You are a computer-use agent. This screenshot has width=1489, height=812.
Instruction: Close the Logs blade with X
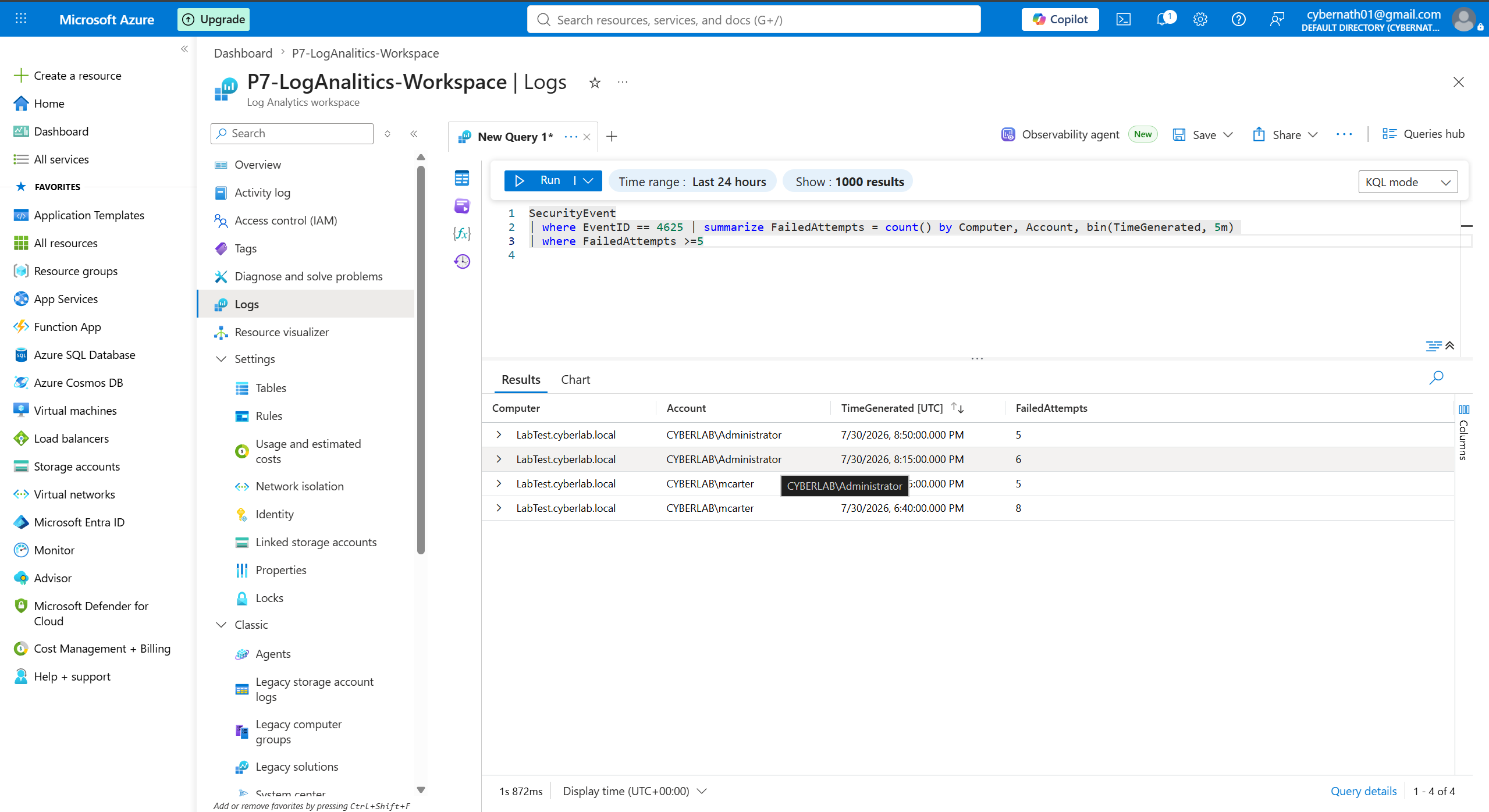click(1458, 82)
